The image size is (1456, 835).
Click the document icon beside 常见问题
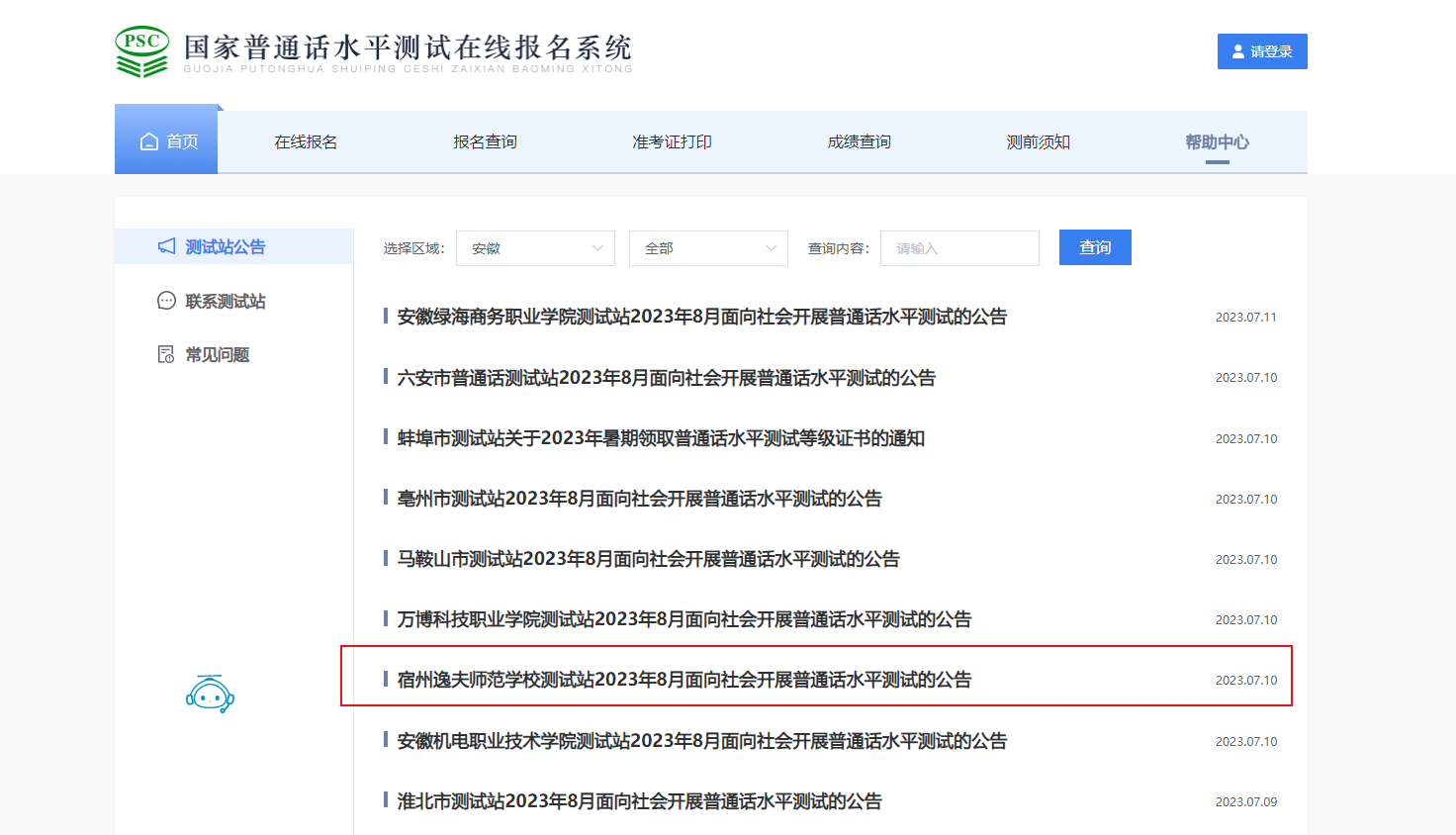(x=166, y=354)
